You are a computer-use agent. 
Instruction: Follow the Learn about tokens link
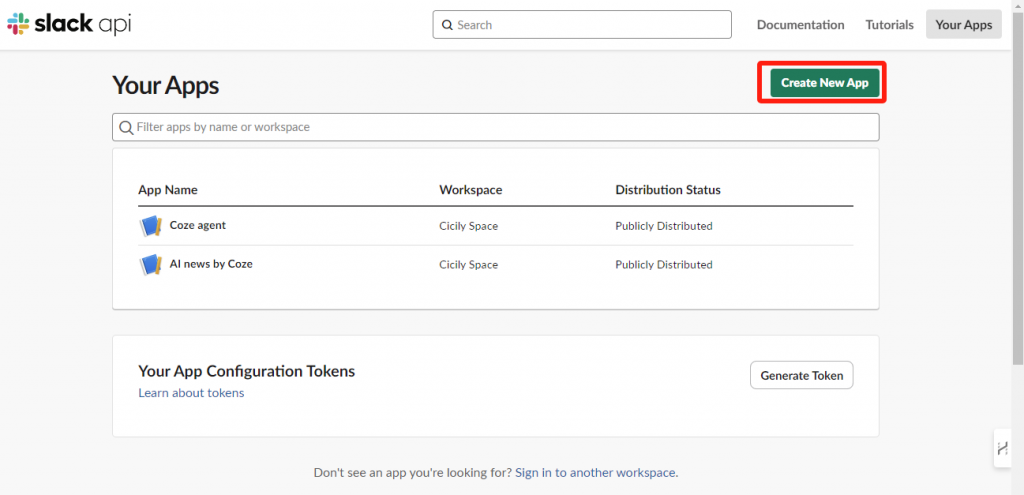[x=191, y=393]
